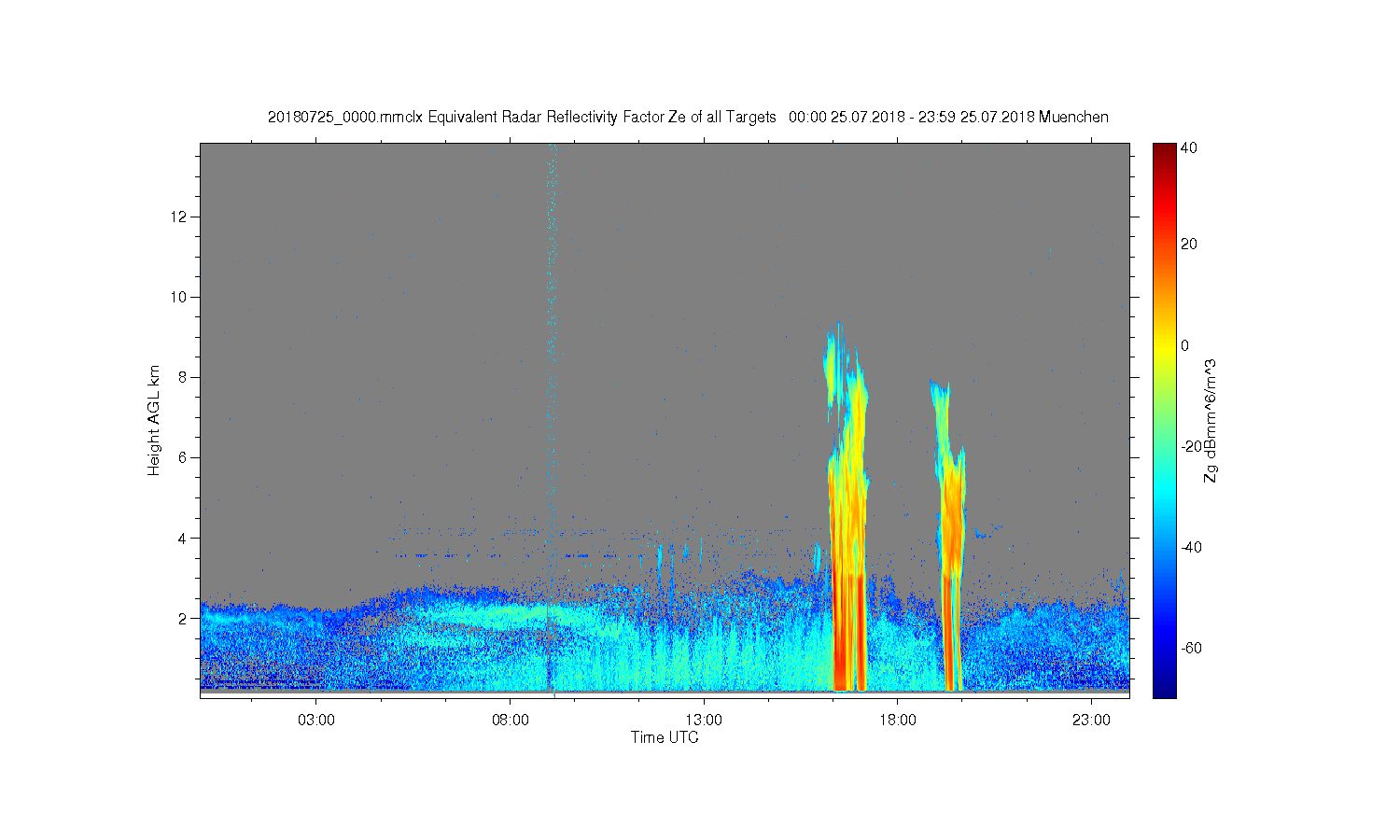Click the yellow zone of the colorbar
The image size is (1400, 840).
pos(1164,347)
